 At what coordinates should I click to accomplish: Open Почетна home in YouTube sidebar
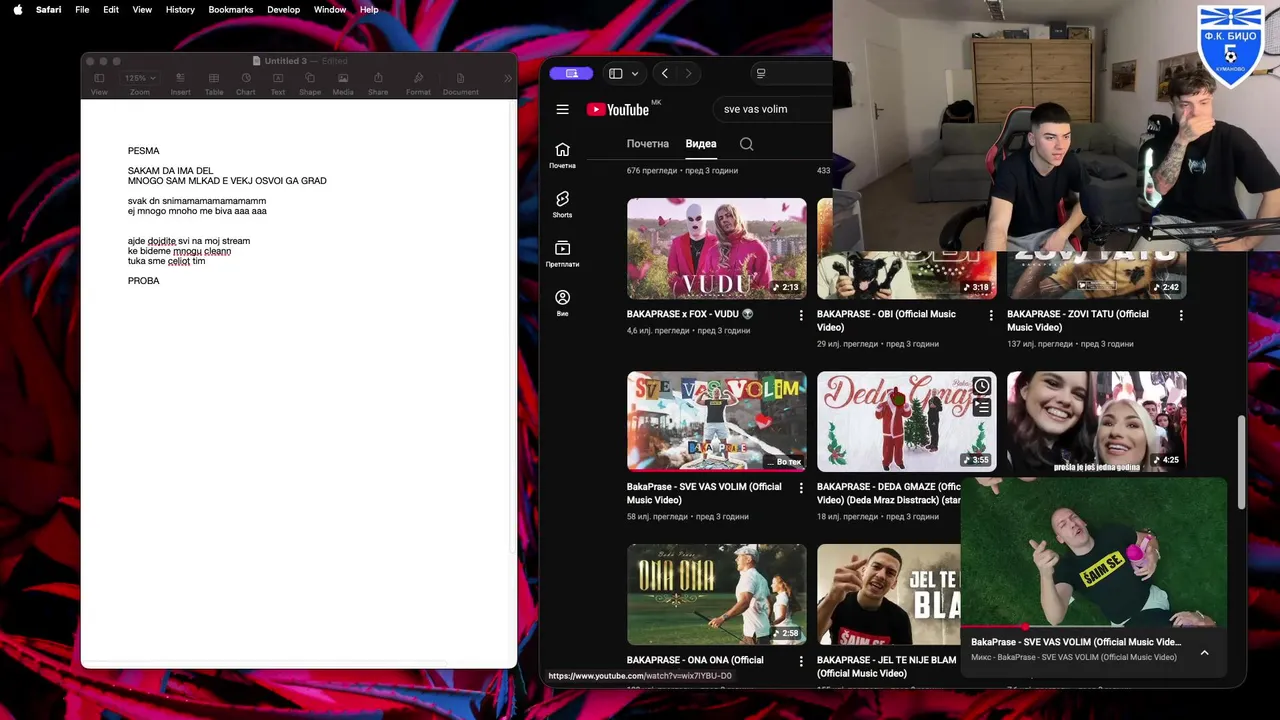click(x=563, y=154)
